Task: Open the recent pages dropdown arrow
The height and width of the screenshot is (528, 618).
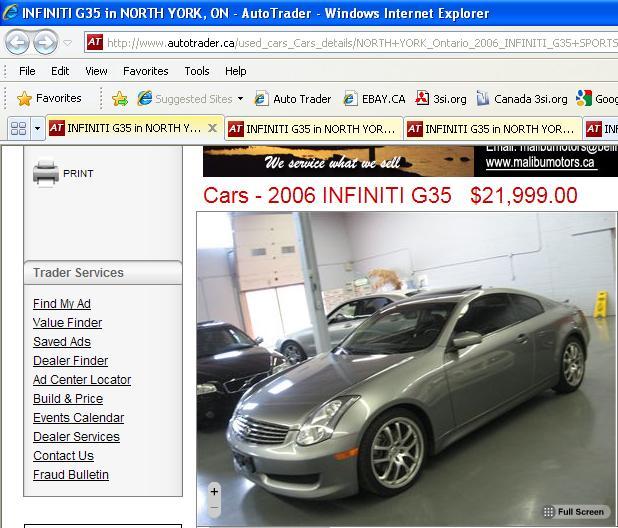Action: [67, 42]
